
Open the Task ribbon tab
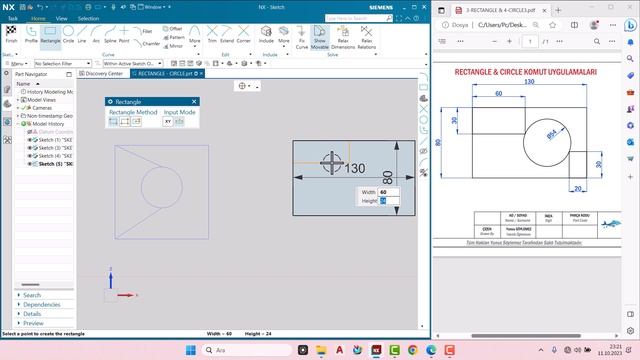[13, 18]
